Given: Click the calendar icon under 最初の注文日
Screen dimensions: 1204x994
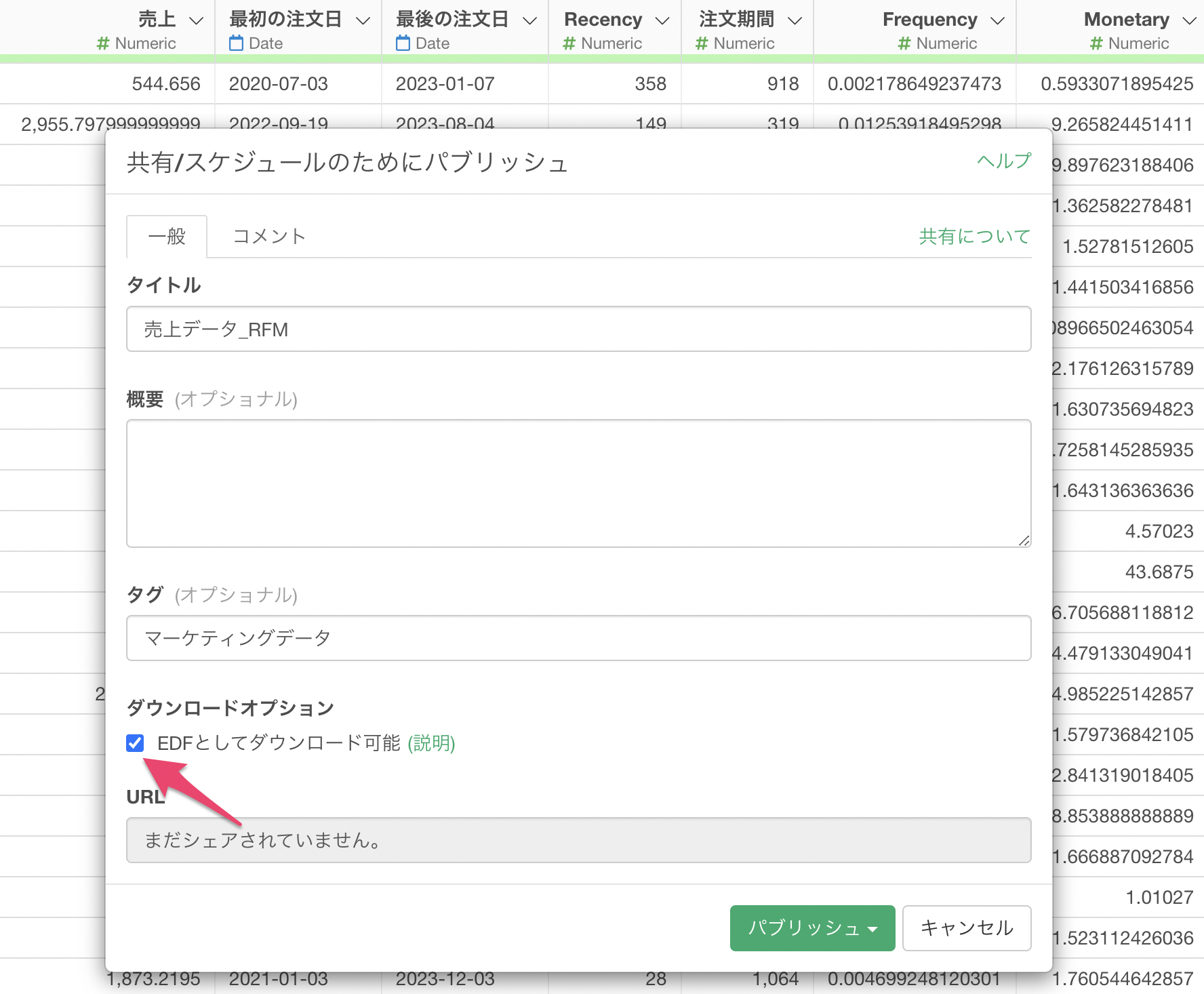Looking at the screenshot, I should [x=236, y=43].
